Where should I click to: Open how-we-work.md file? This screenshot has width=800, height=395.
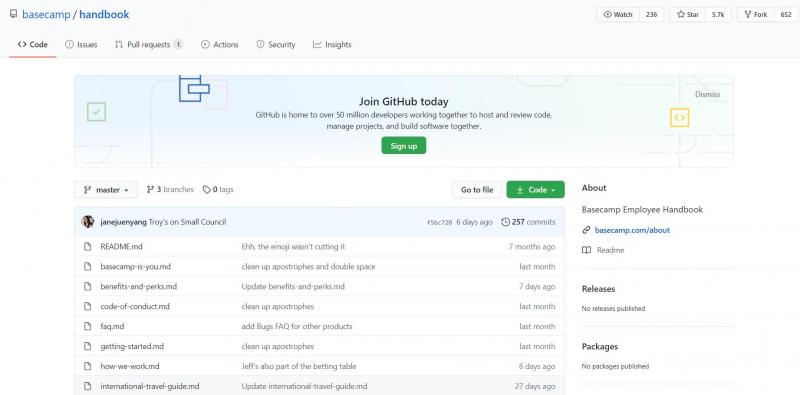[x=130, y=366]
